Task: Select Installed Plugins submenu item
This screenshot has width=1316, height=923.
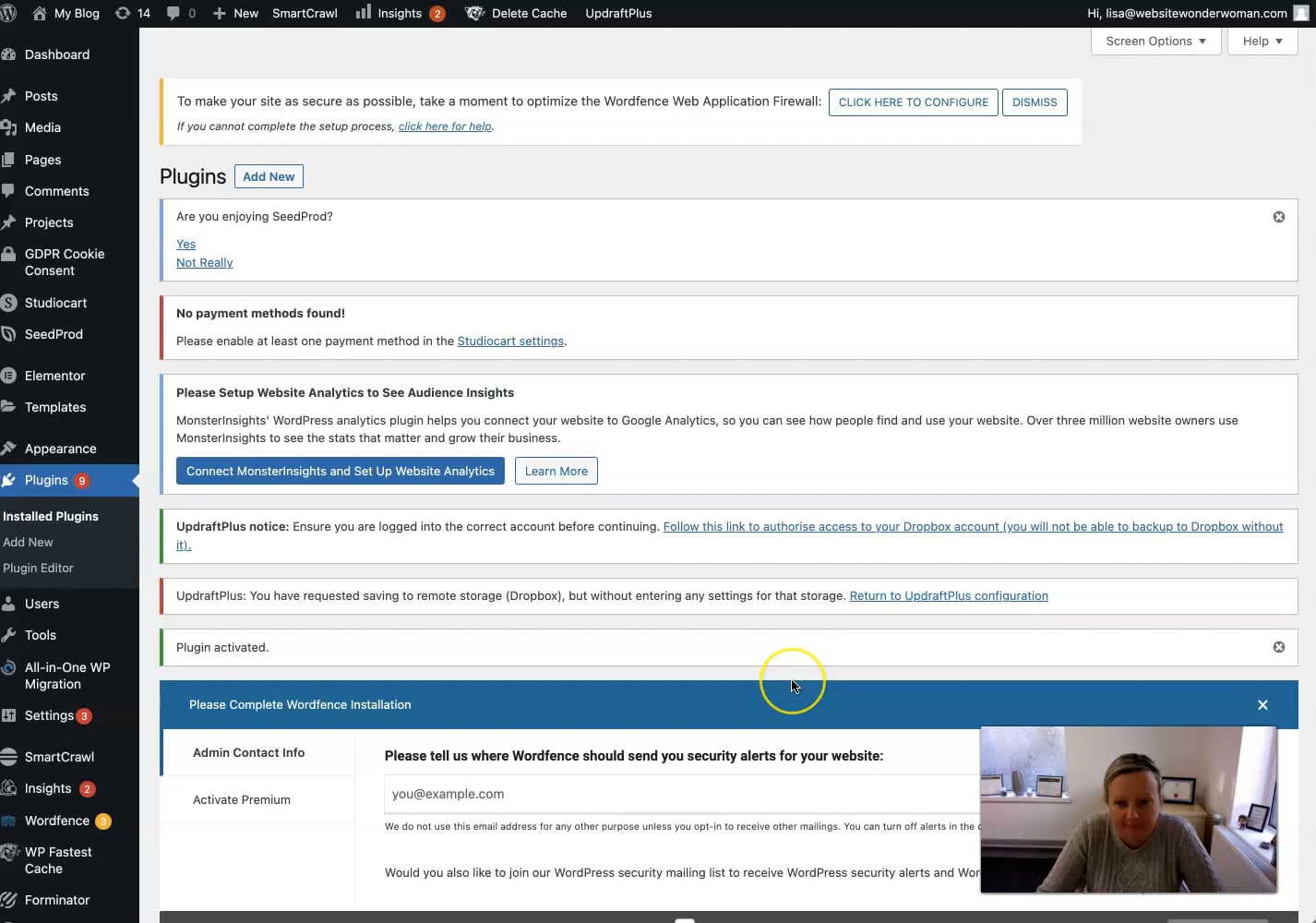Action: (x=51, y=516)
